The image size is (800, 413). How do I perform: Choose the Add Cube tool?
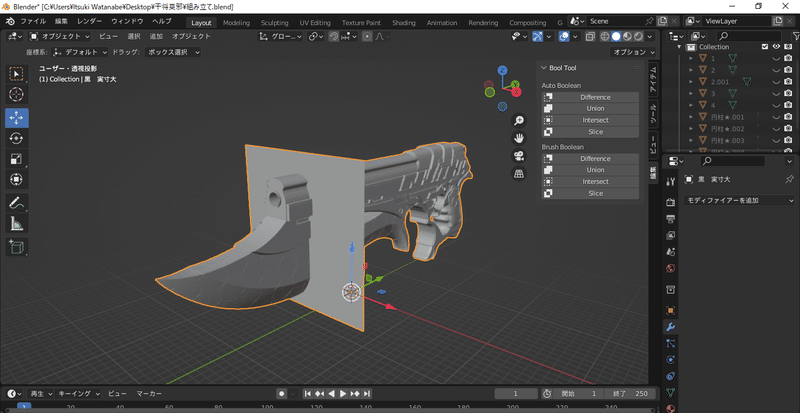tap(17, 247)
